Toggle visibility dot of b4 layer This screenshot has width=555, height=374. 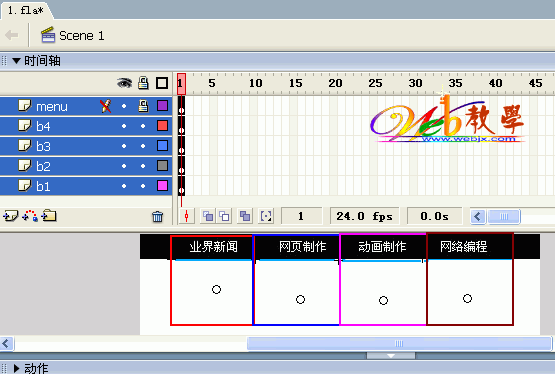(x=124, y=126)
